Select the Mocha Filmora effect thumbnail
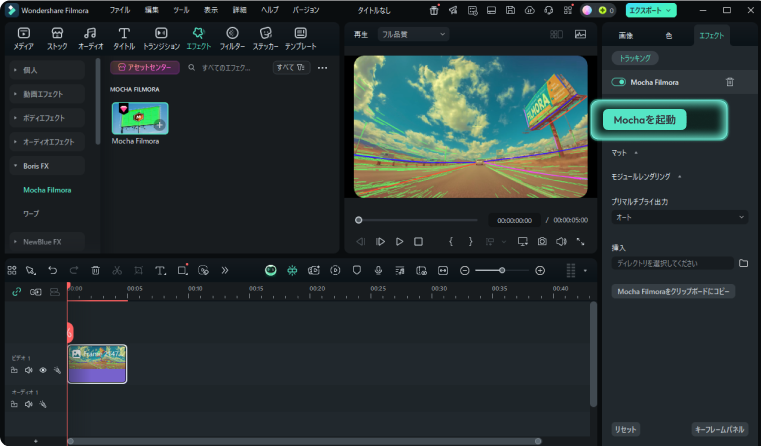The height and width of the screenshot is (447, 768). pyautogui.click(x=140, y=118)
